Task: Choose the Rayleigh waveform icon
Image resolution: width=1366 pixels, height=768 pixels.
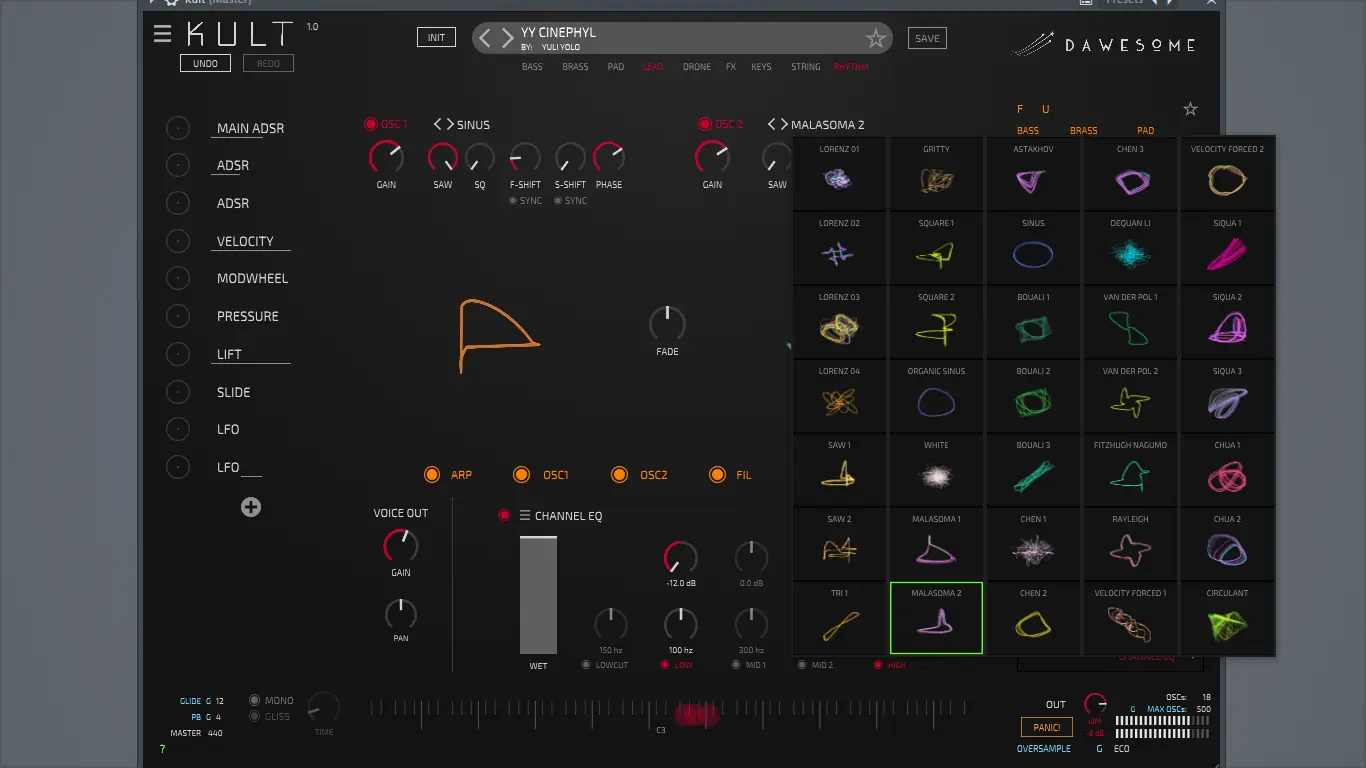Action: [x=1130, y=550]
